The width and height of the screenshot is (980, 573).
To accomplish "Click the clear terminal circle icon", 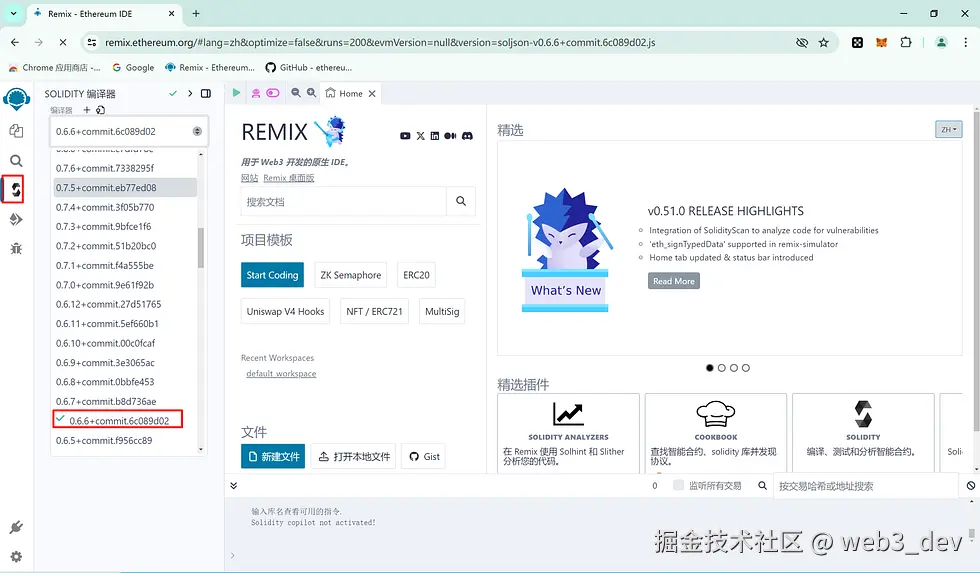I will (x=971, y=486).
